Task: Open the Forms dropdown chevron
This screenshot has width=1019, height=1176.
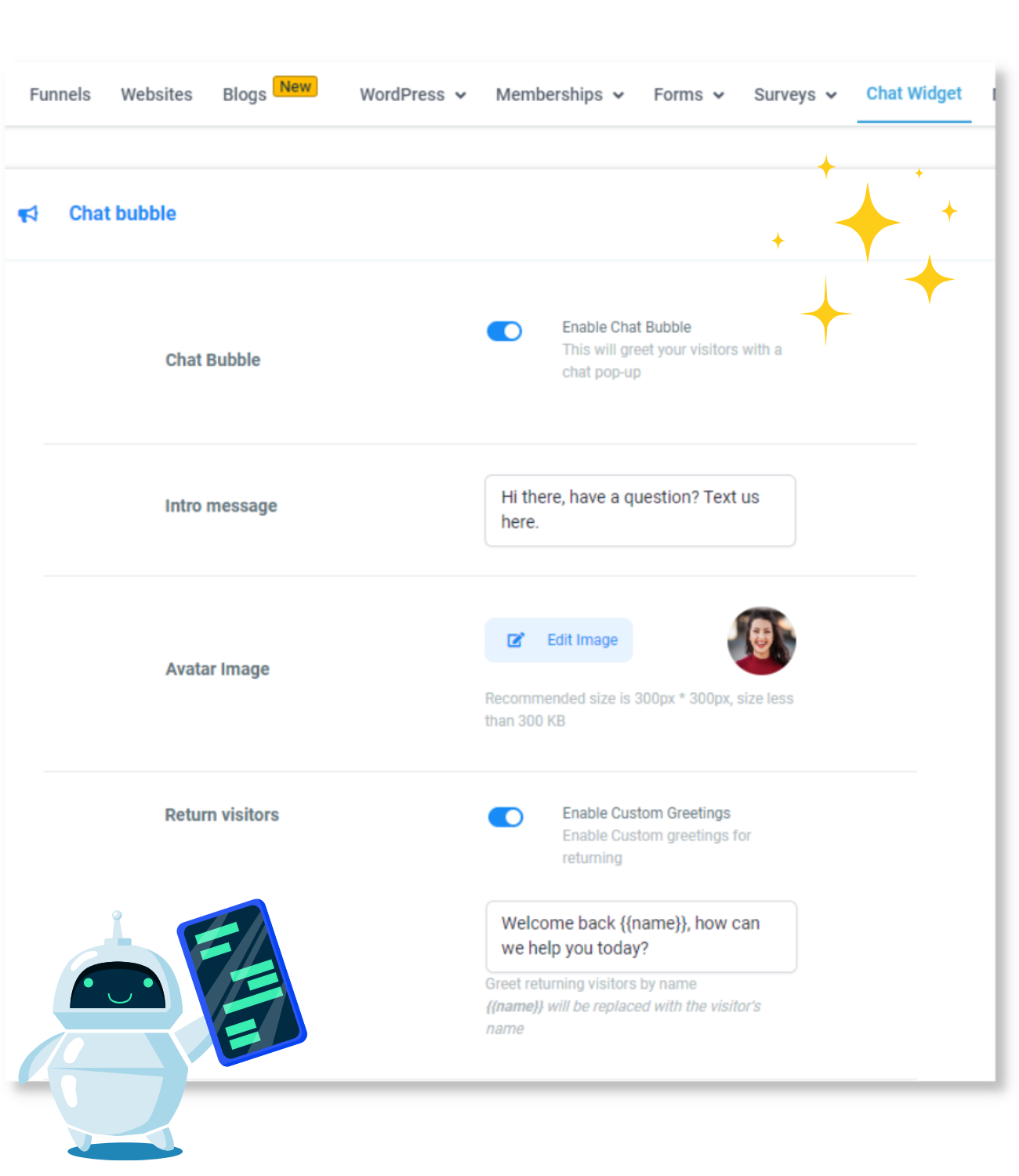Action: point(719,96)
